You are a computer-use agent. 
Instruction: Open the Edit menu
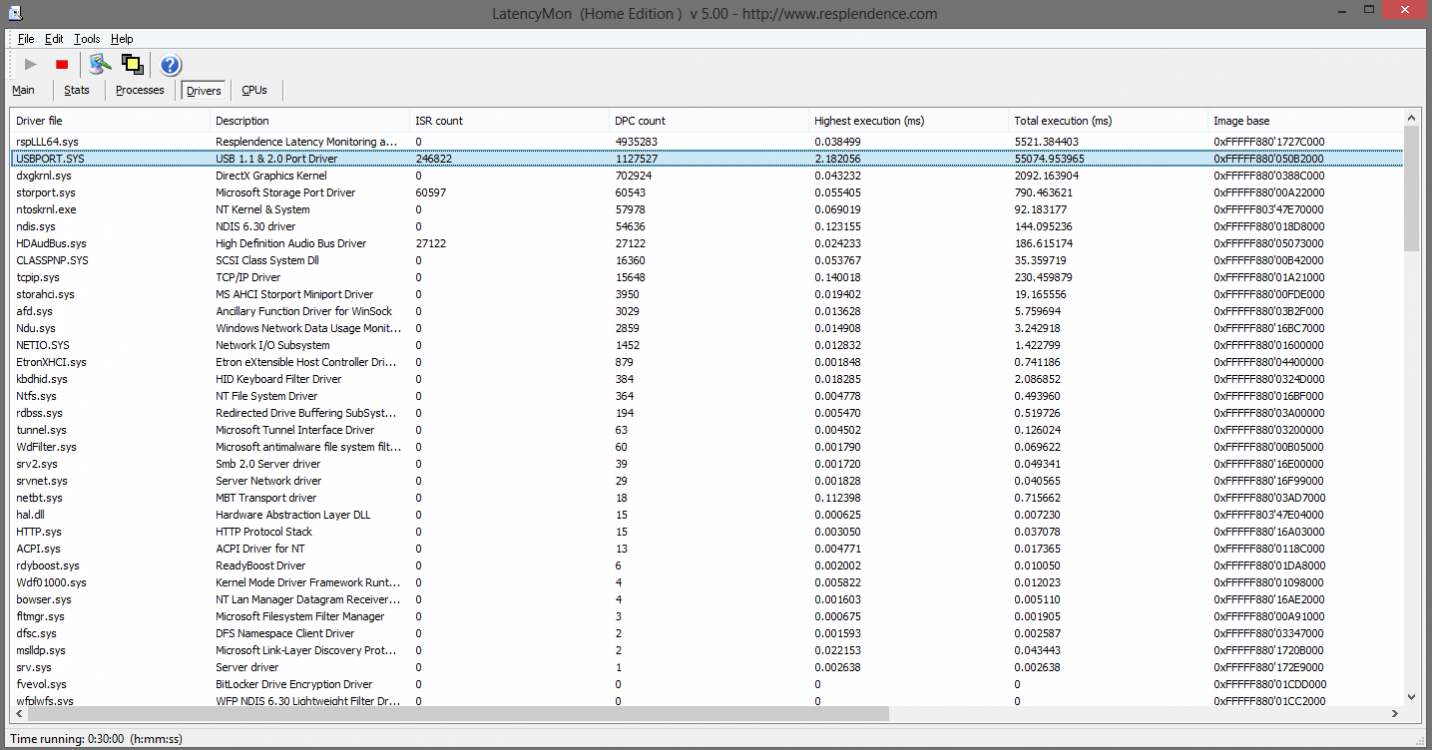(x=54, y=39)
